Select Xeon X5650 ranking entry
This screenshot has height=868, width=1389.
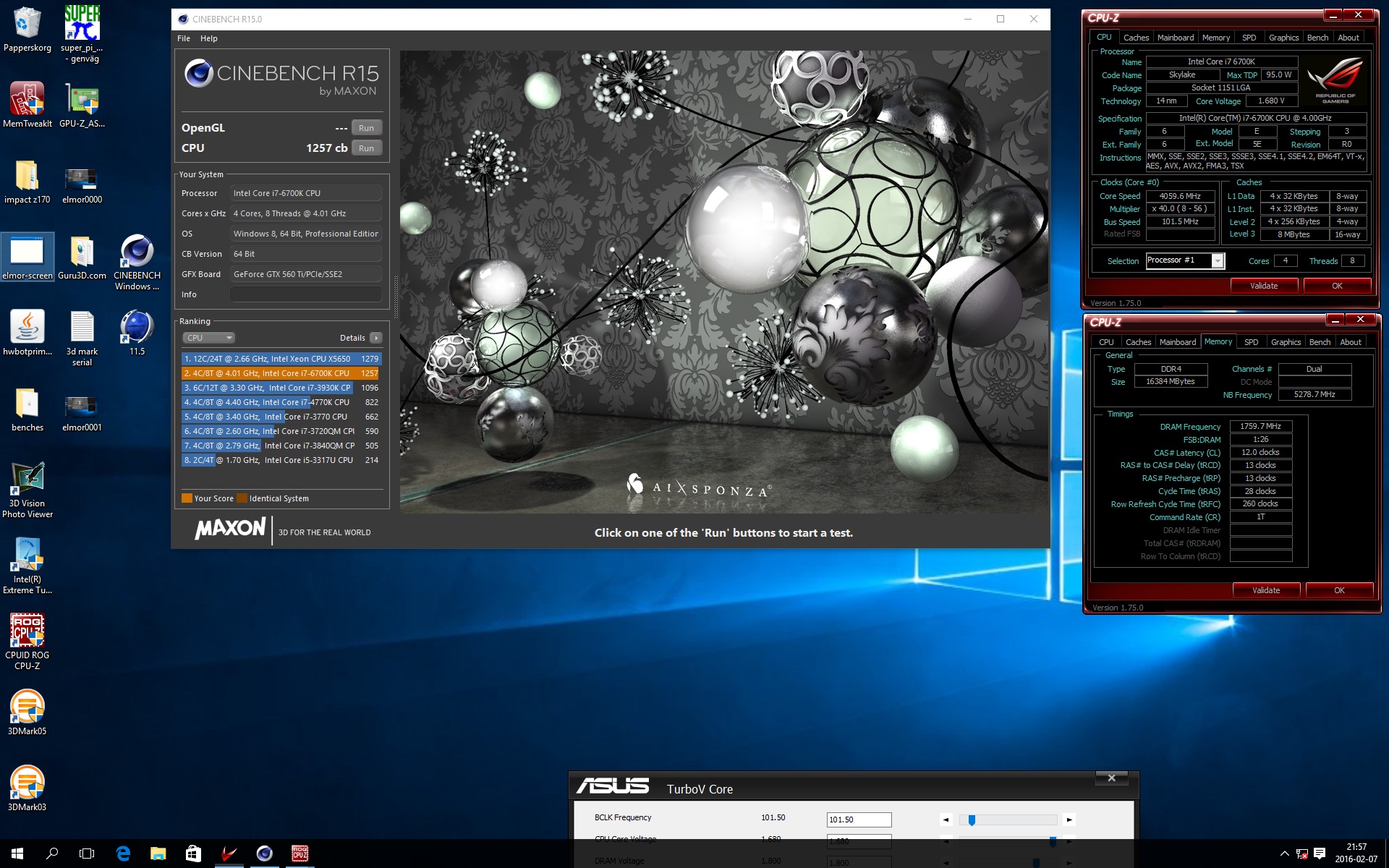coord(281,359)
